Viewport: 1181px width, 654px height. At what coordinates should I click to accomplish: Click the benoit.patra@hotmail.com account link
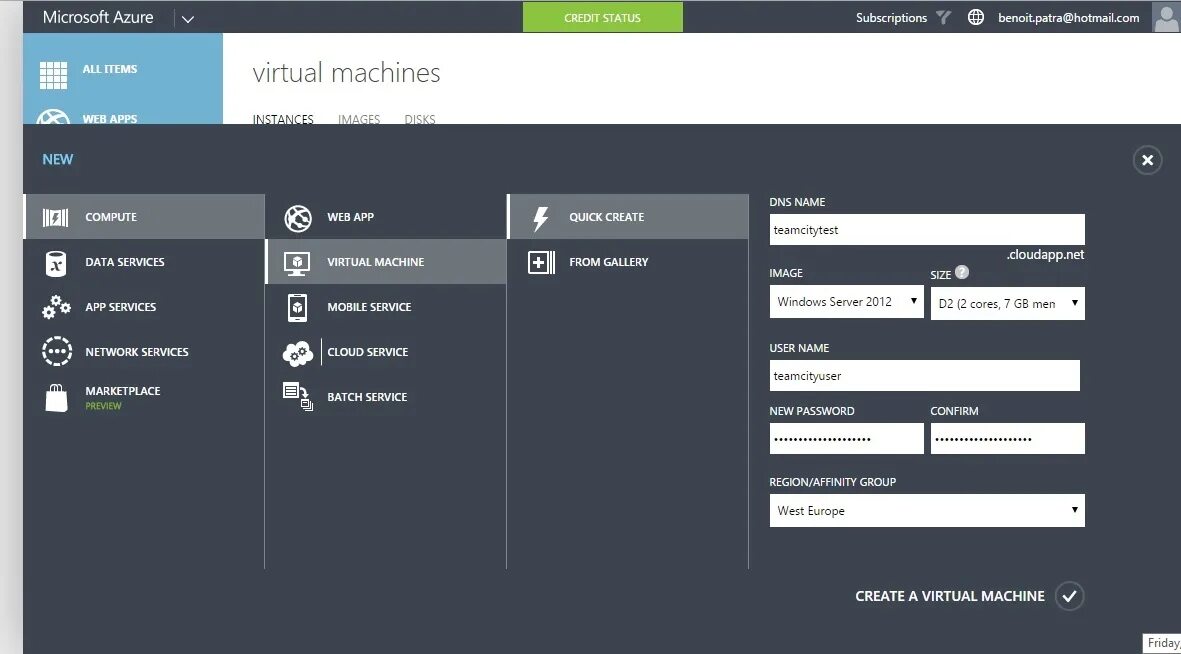tap(1068, 18)
